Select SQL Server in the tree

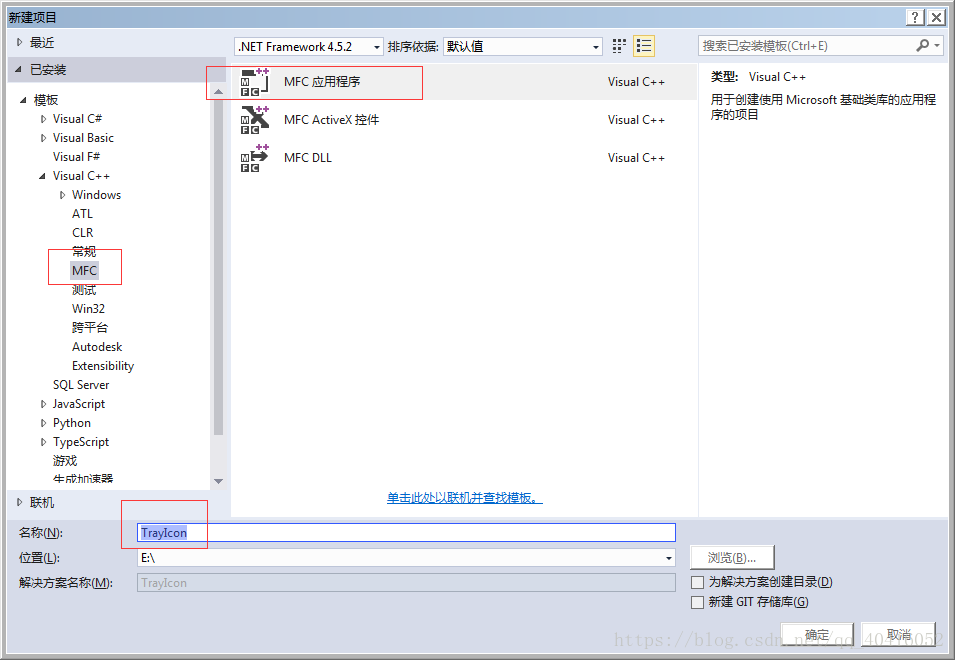pyautogui.click(x=81, y=385)
